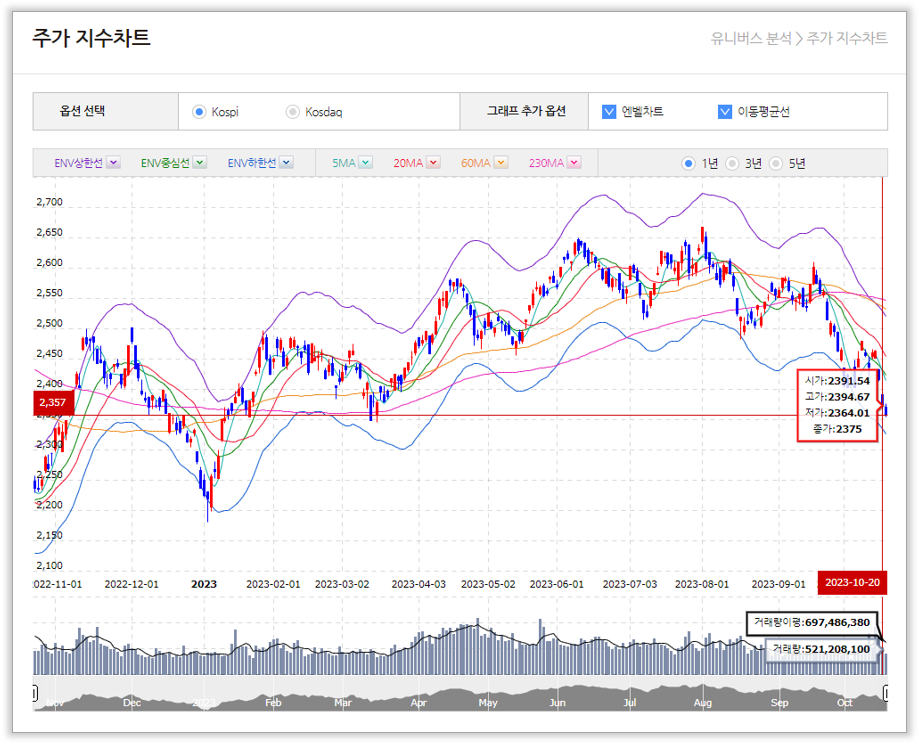This screenshot has height=744, width=919.
Task: Expand the ENV중심선 dropdown arrow
Action: [x=199, y=163]
